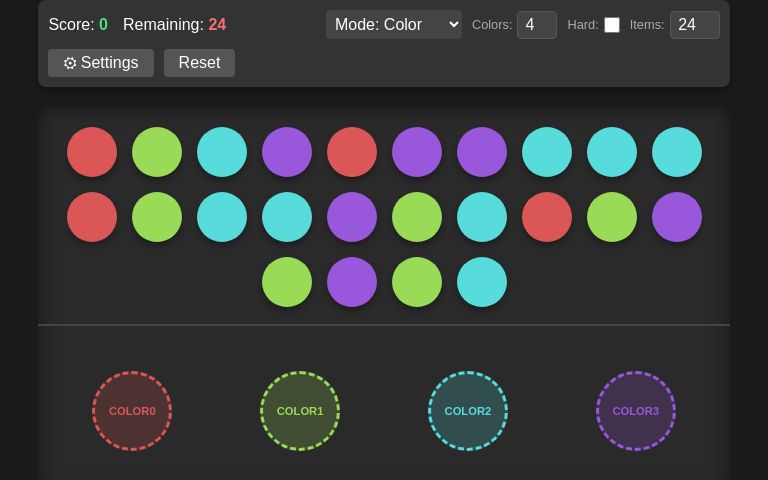768x480 pixels.
Task: Click the Remaining counter value 24
Action: tap(217, 24)
